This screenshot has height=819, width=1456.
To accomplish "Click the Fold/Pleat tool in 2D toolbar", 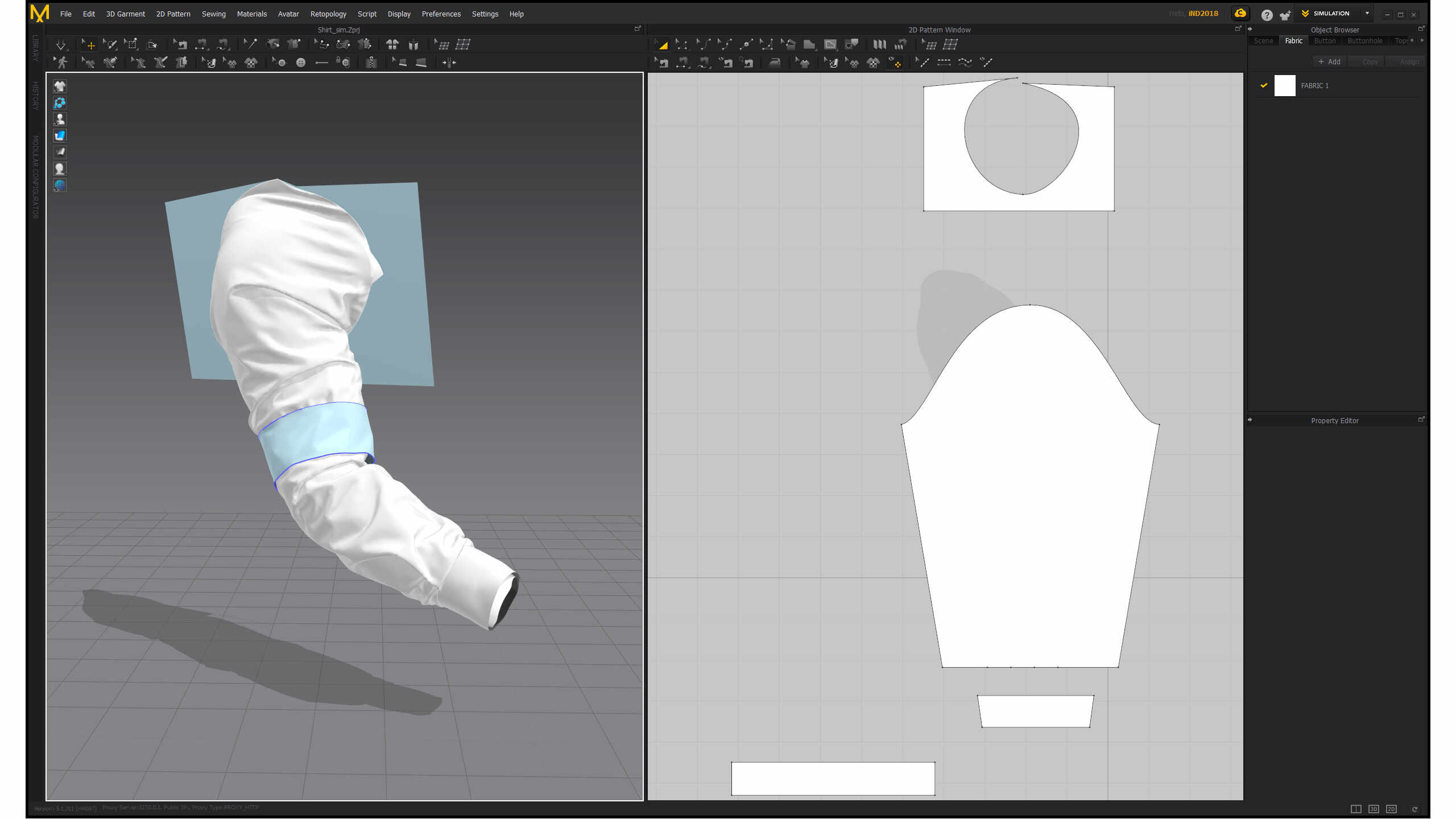I will point(879,44).
